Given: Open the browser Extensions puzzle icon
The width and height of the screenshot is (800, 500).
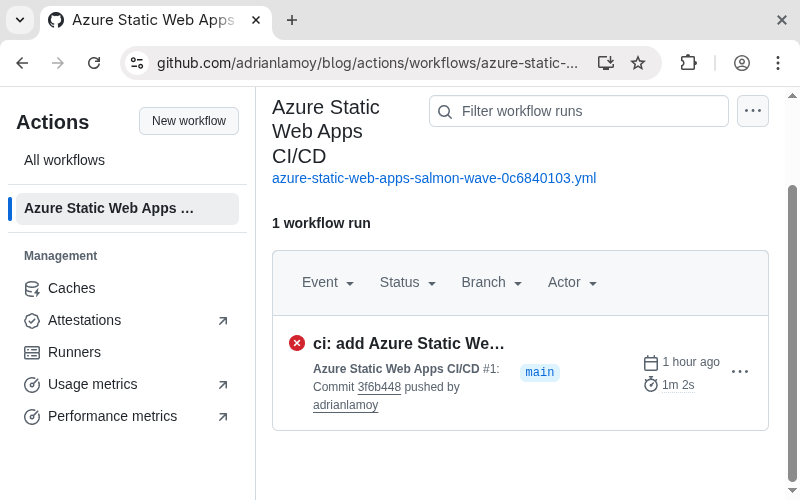Looking at the screenshot, I should click(x=688, y=63).
